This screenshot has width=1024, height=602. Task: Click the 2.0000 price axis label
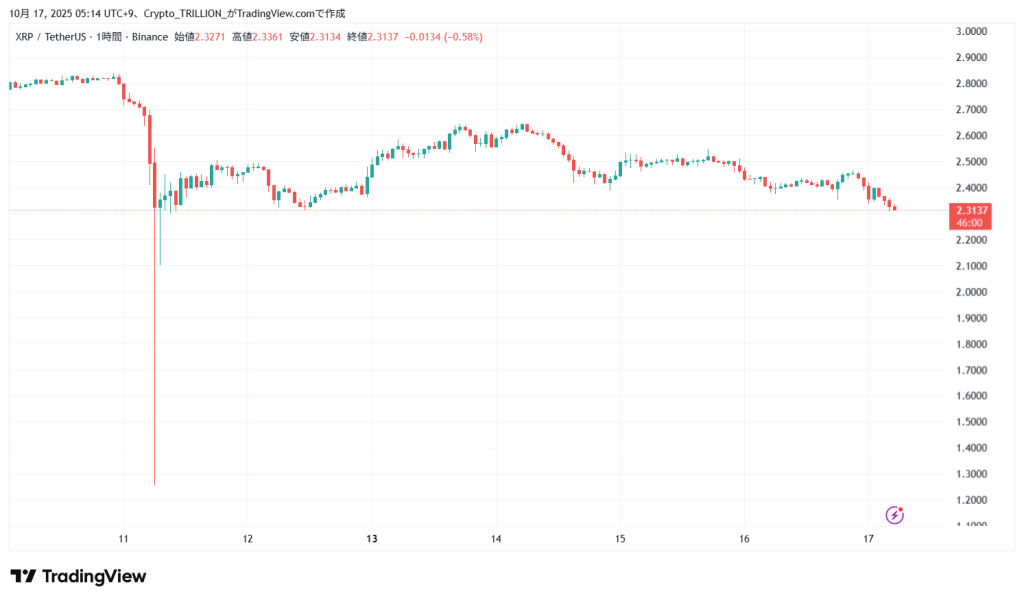click(x=972, y=292)
